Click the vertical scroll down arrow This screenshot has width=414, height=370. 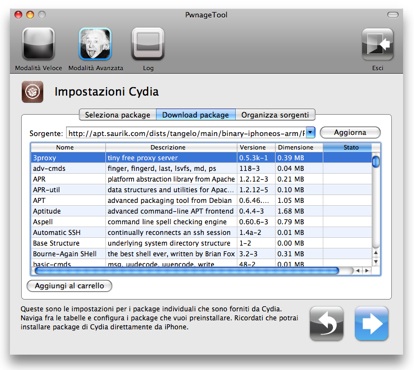(376, 262)
